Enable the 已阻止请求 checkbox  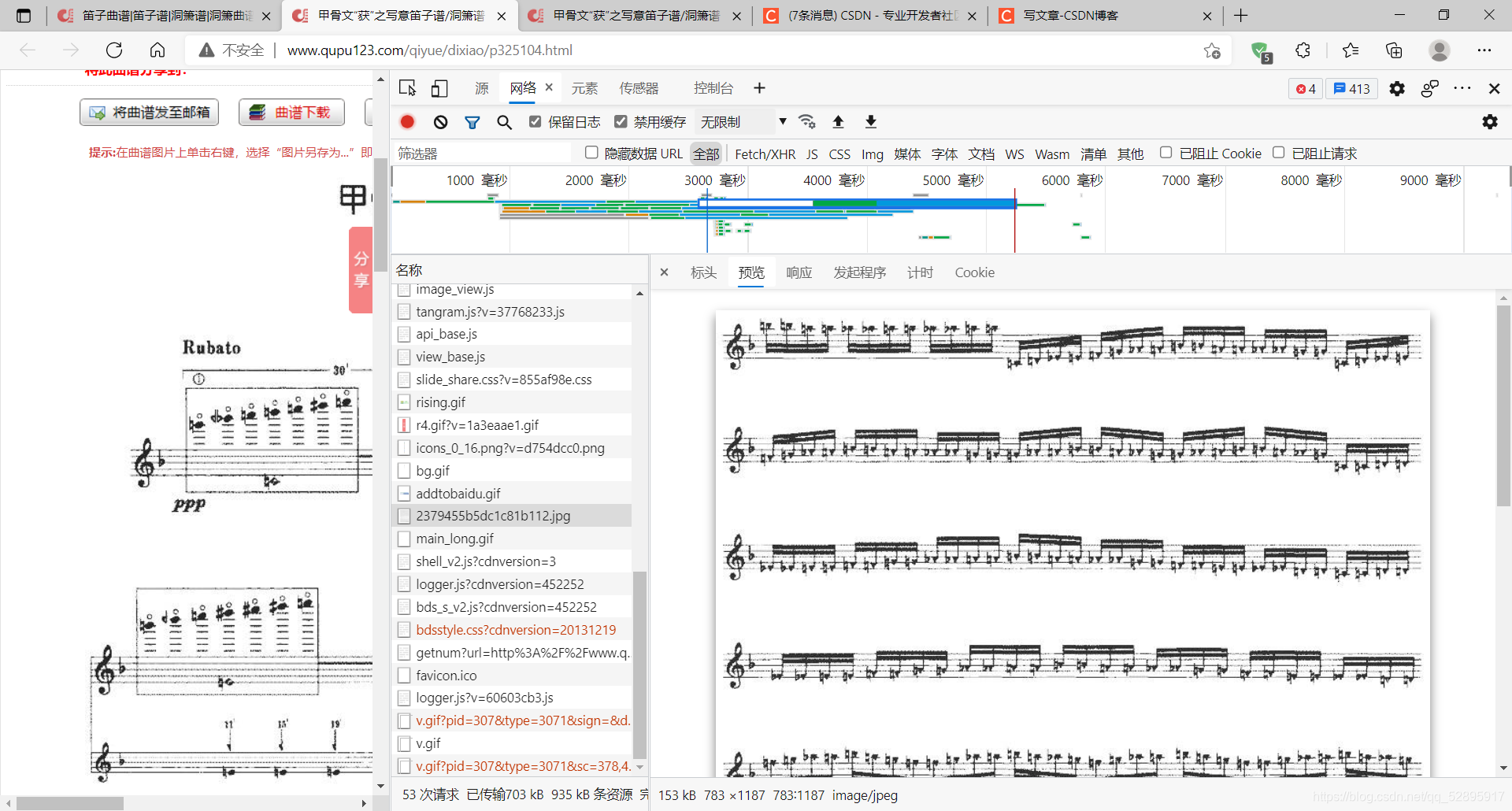(x=1279, y=153)
